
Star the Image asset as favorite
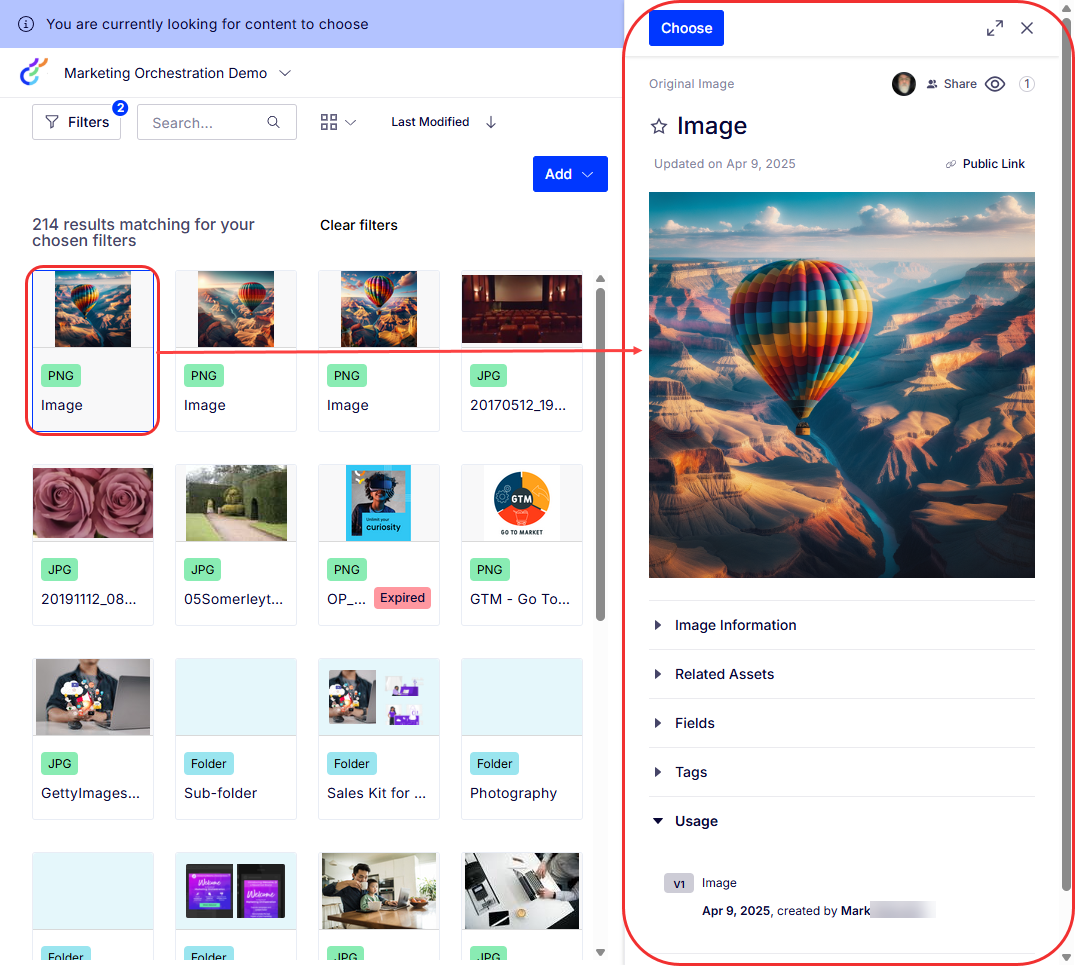click(659, 126)
